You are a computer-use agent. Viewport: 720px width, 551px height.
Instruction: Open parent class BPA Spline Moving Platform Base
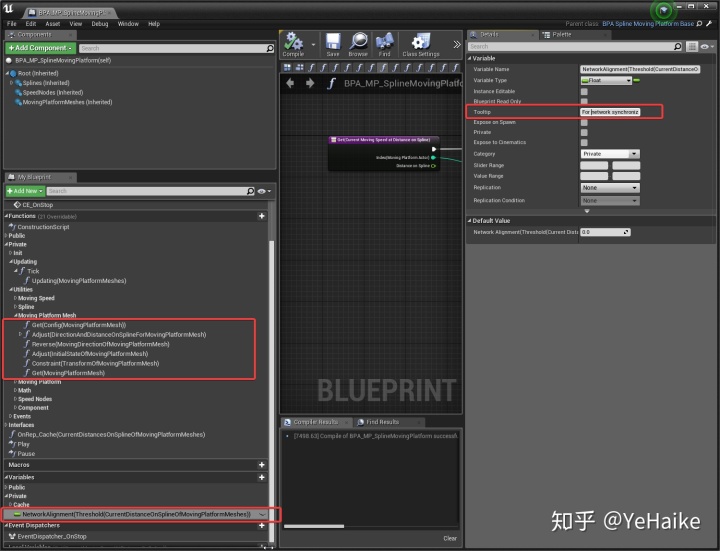point(648,23)
